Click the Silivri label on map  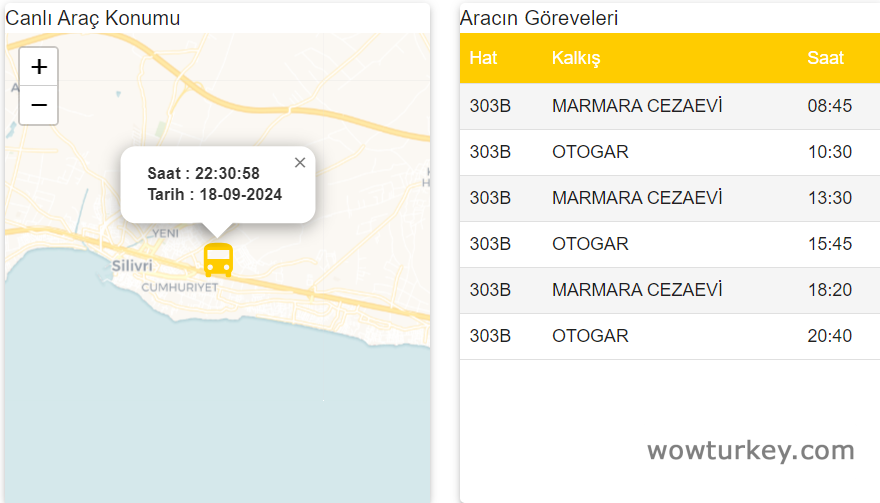tap(132, 266)
